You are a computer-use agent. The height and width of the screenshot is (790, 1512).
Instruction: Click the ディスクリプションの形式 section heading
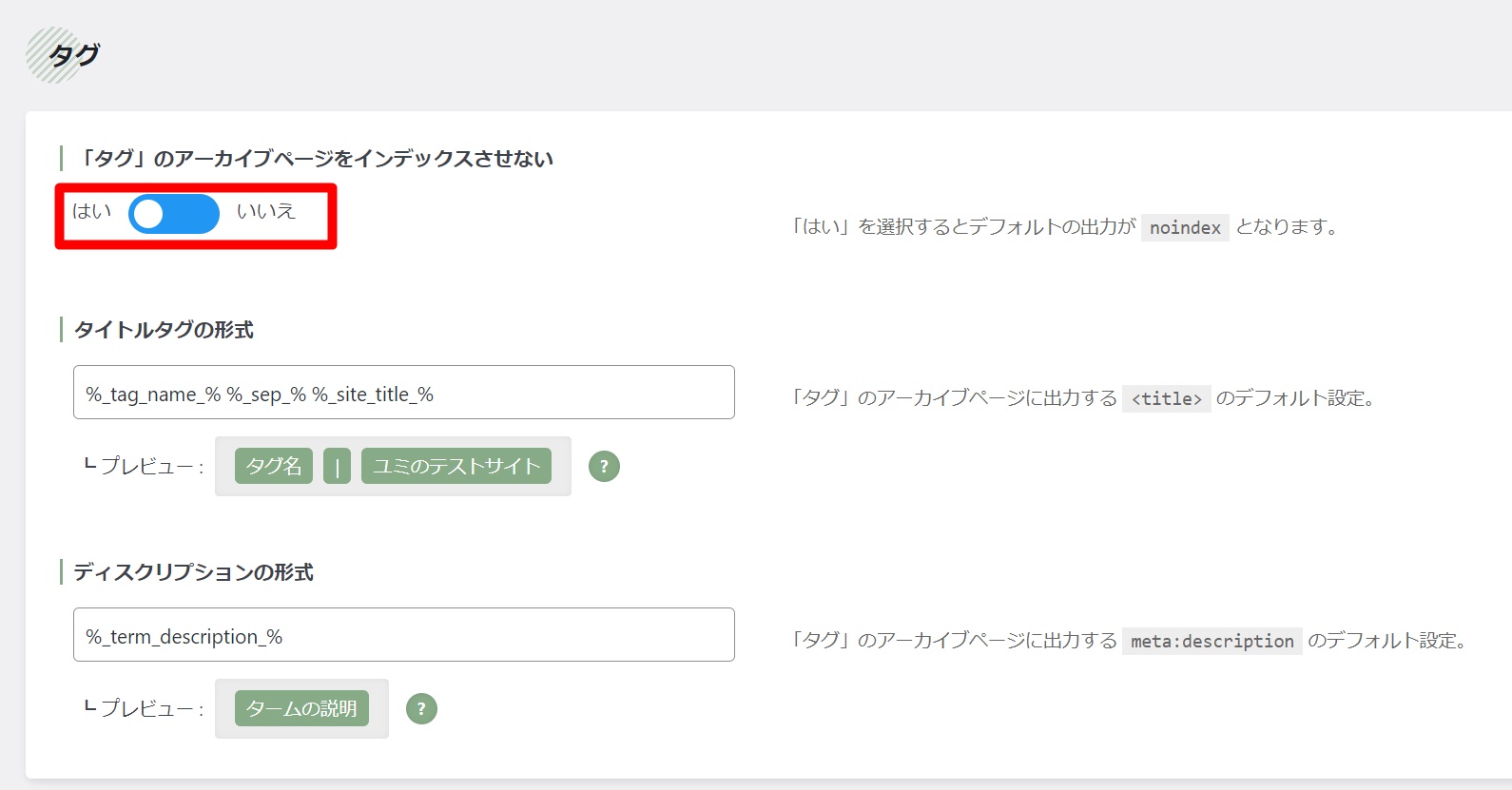(193, 572)
